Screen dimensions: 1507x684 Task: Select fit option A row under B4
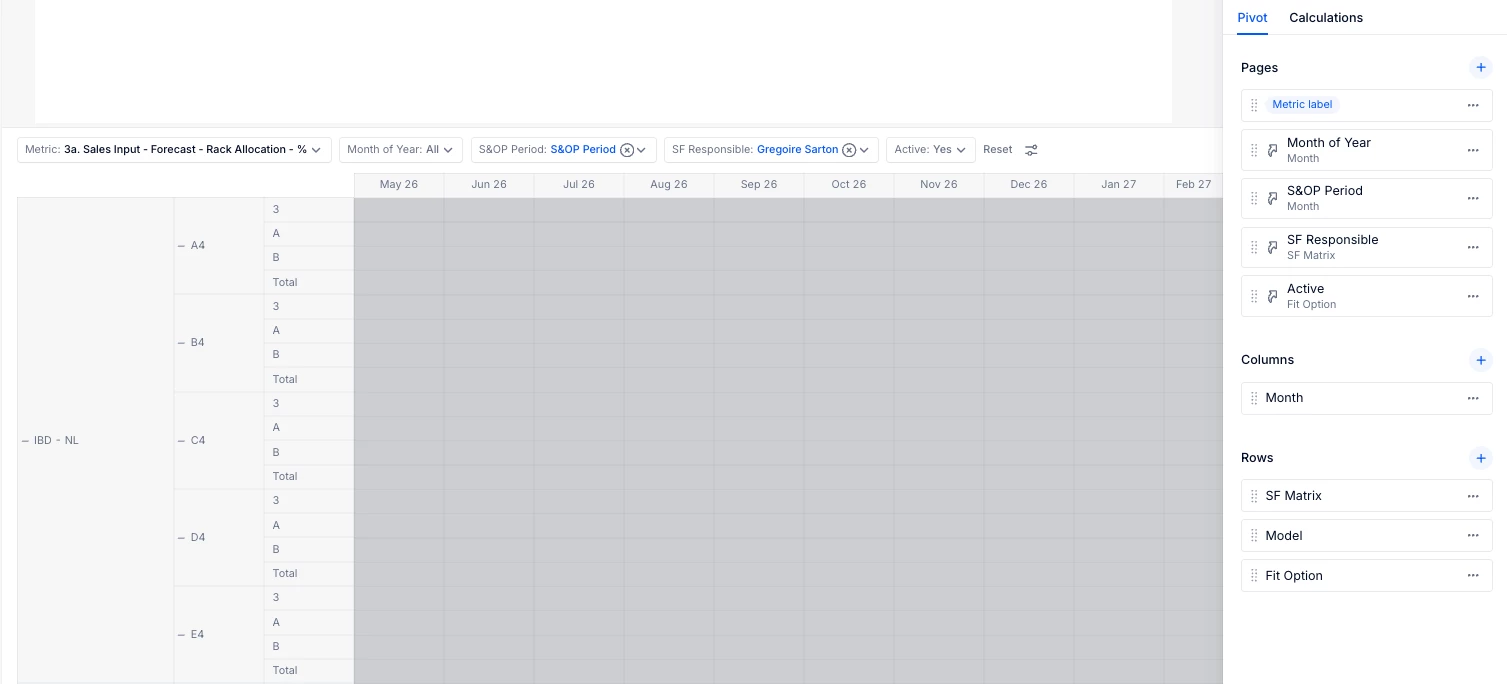(x=309, y=331)
